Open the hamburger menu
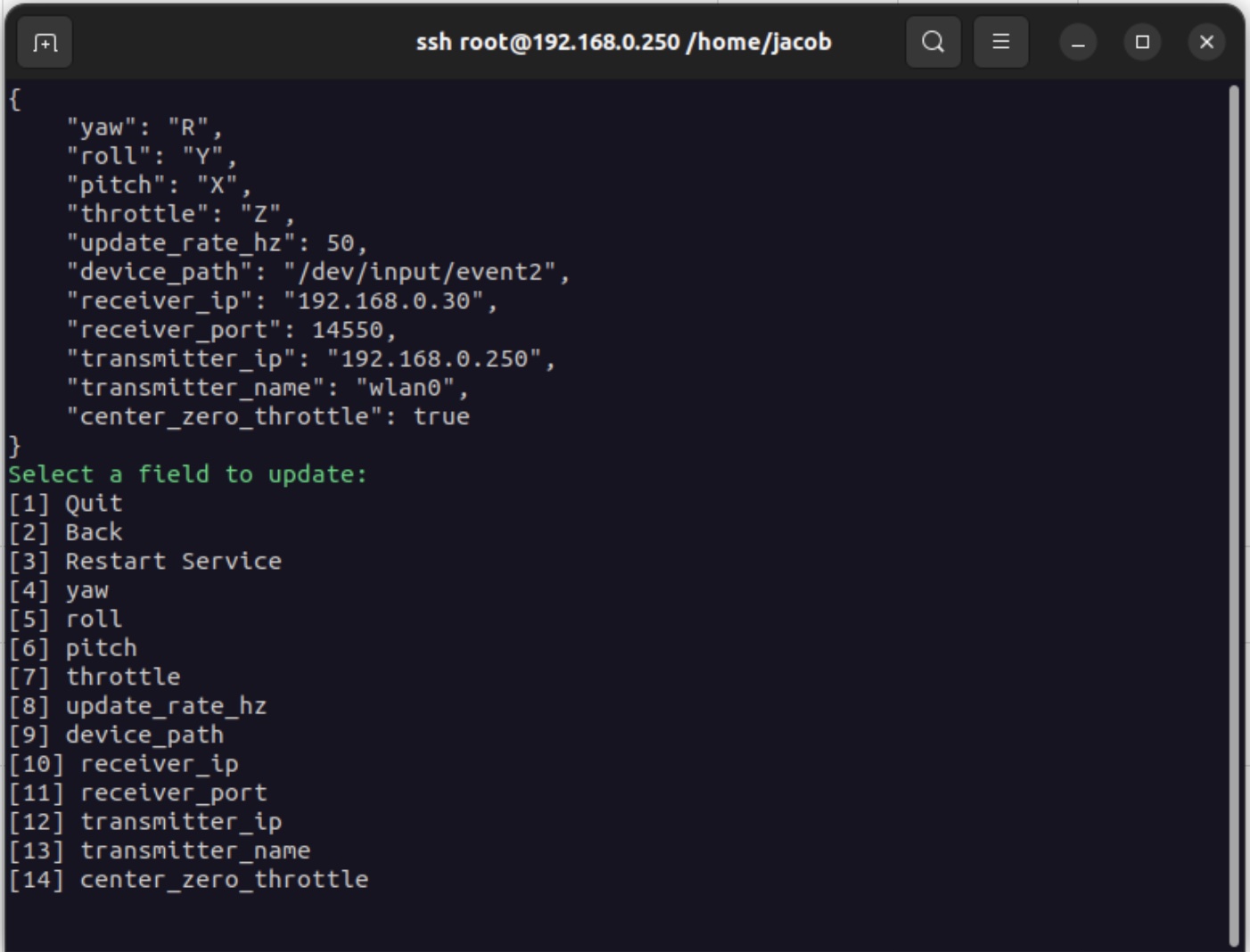Viewport: 1250px width, 952px height. coord(1000,42)
